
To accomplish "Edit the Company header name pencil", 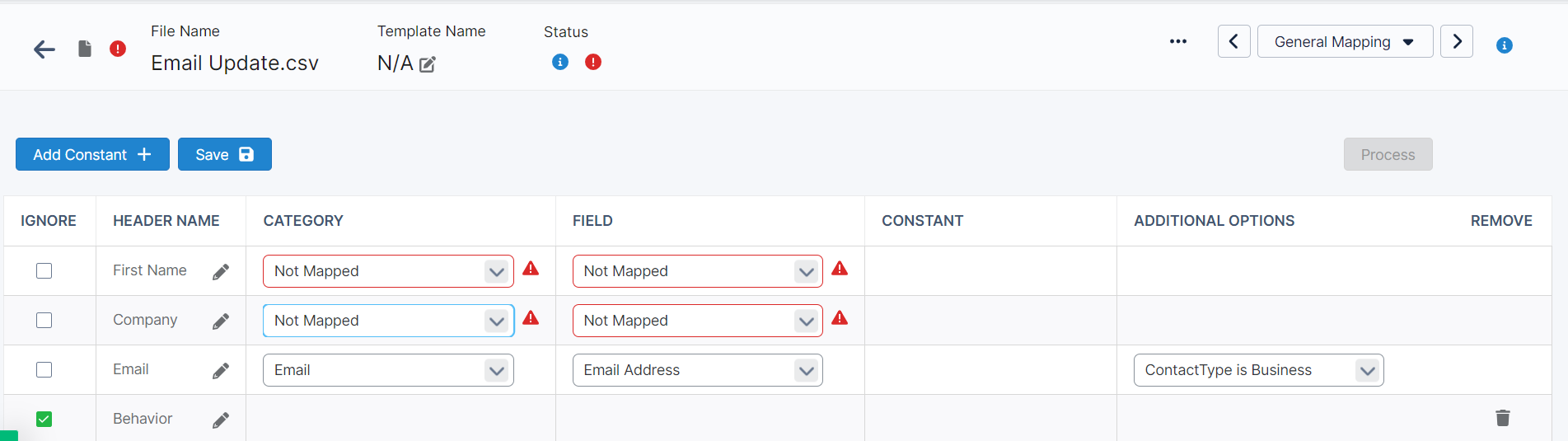I will (221, 321).
